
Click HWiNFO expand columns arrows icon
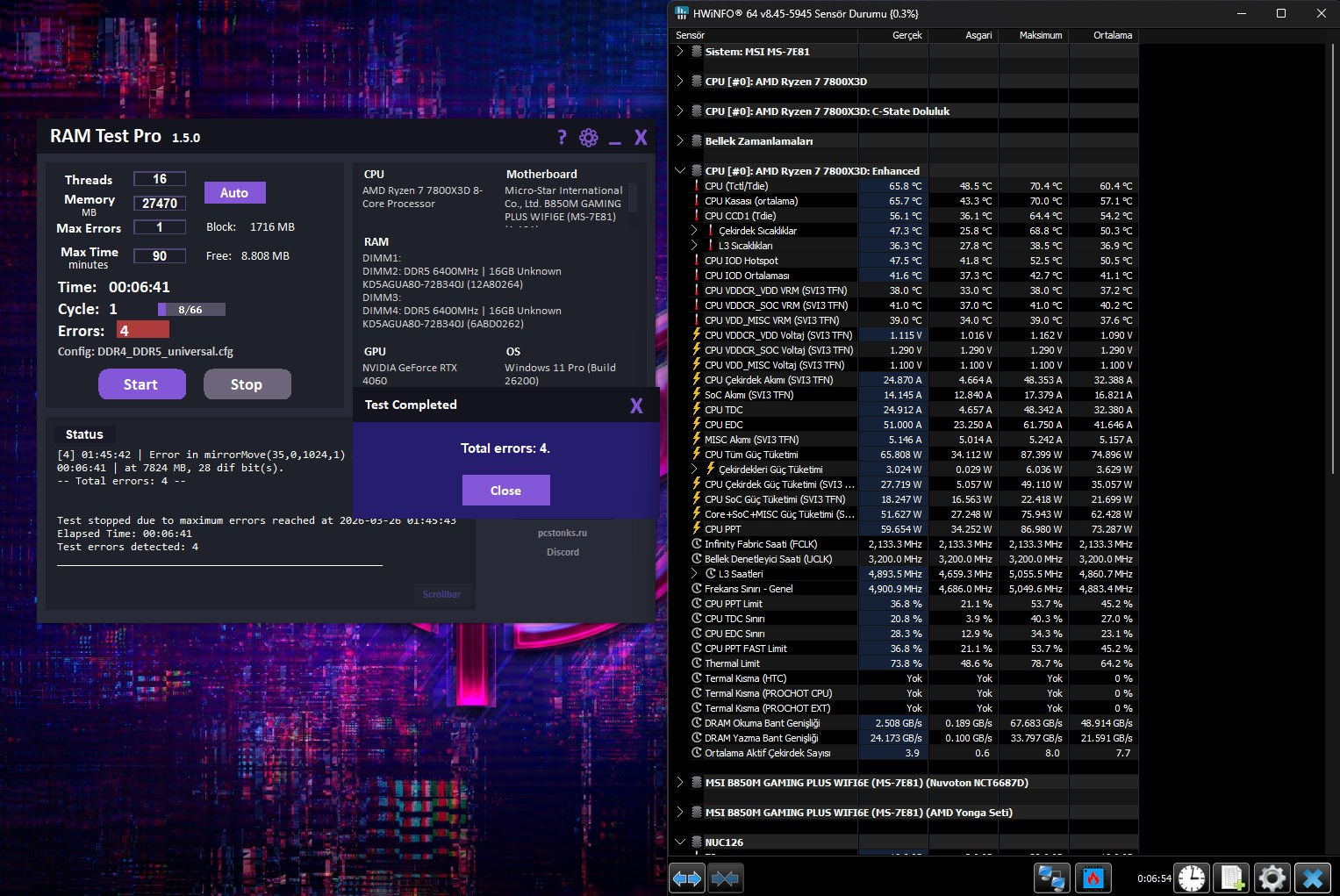687,878
